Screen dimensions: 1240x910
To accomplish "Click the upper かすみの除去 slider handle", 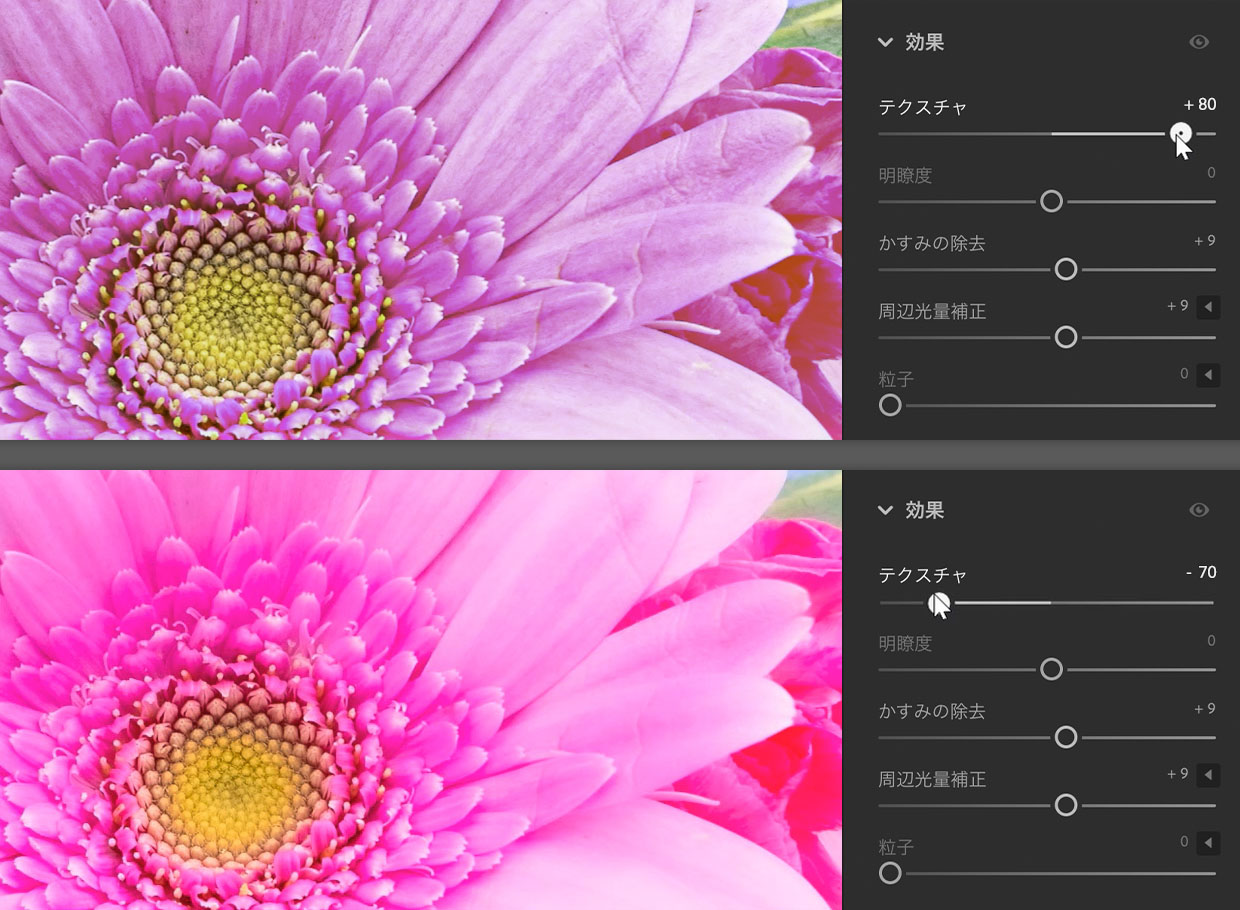I will [x=1066, y=269].
